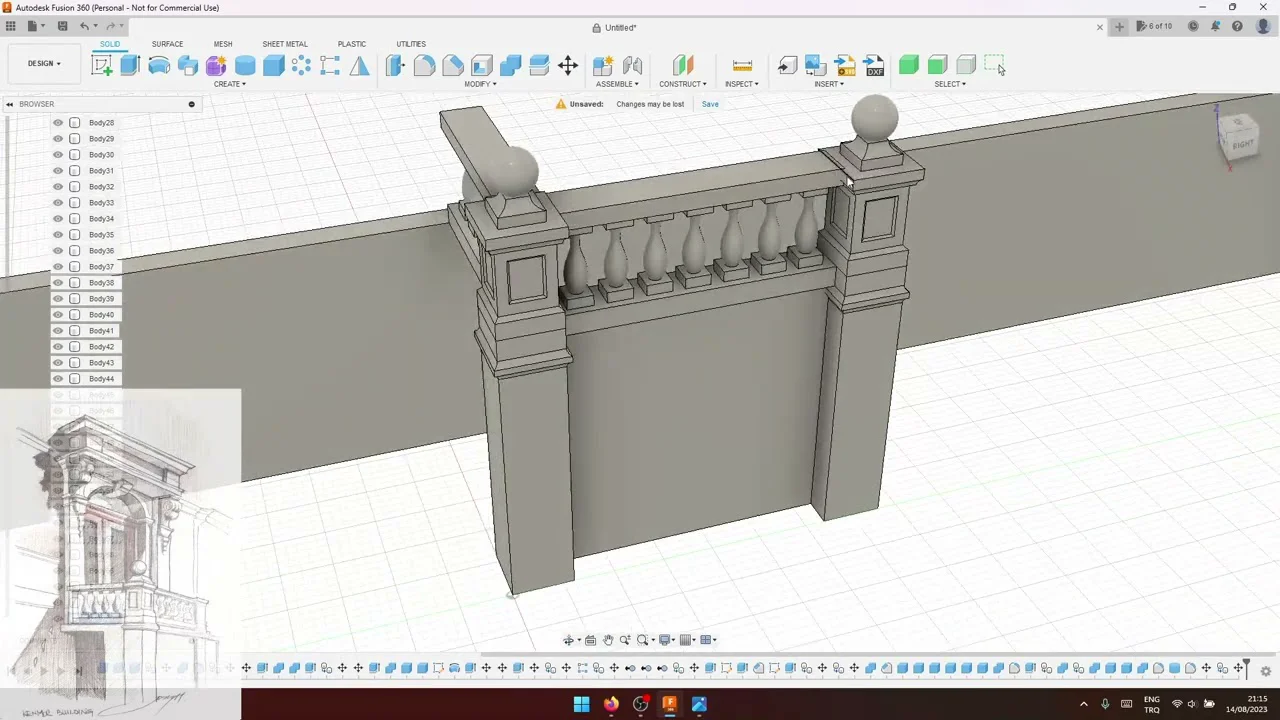The image size is (1280, 720).
Task: Select the Create Sketch tool
Action: tap(101, 66)
